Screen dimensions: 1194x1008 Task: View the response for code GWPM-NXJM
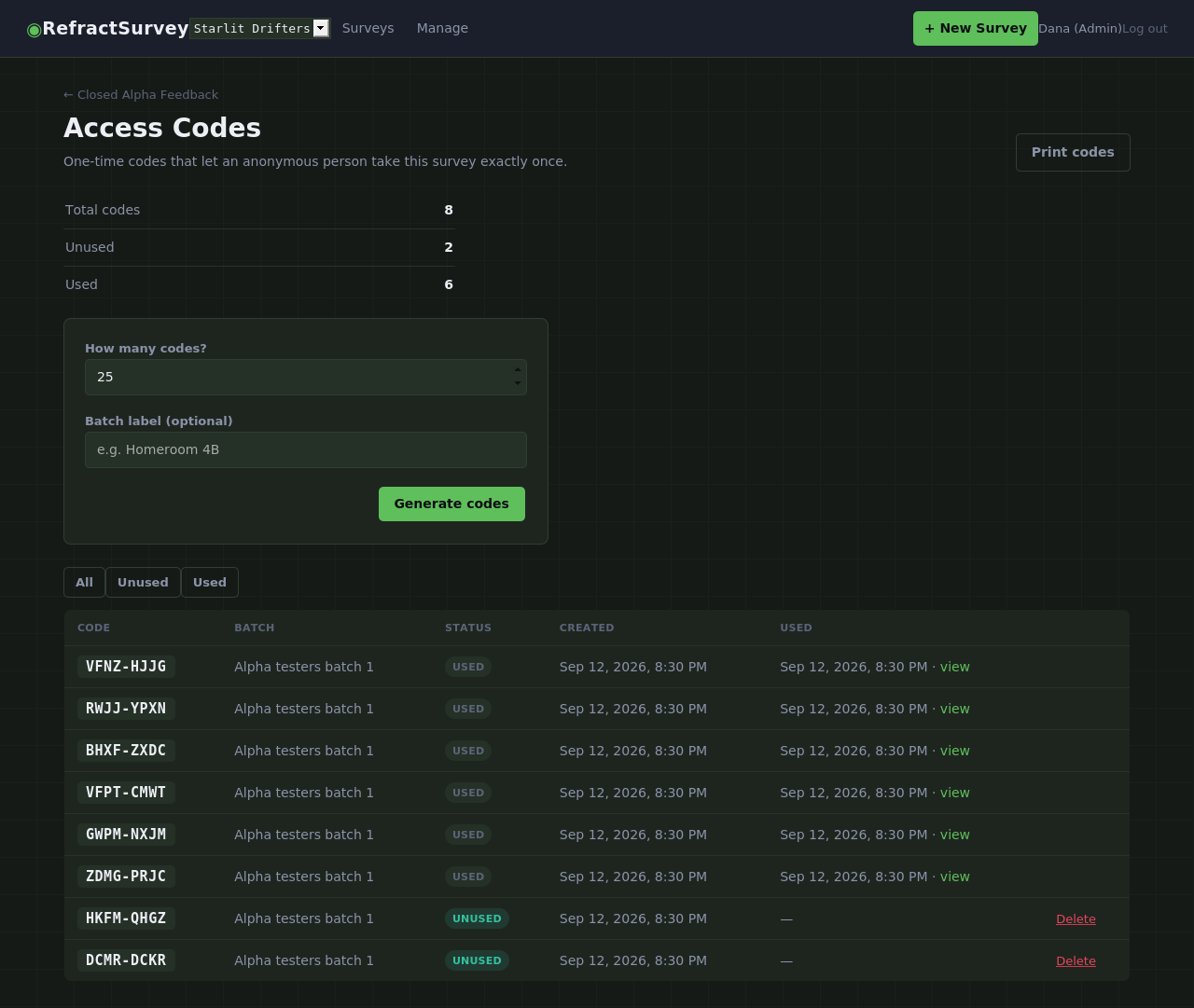pyautogui.click(x=954, y=835)
